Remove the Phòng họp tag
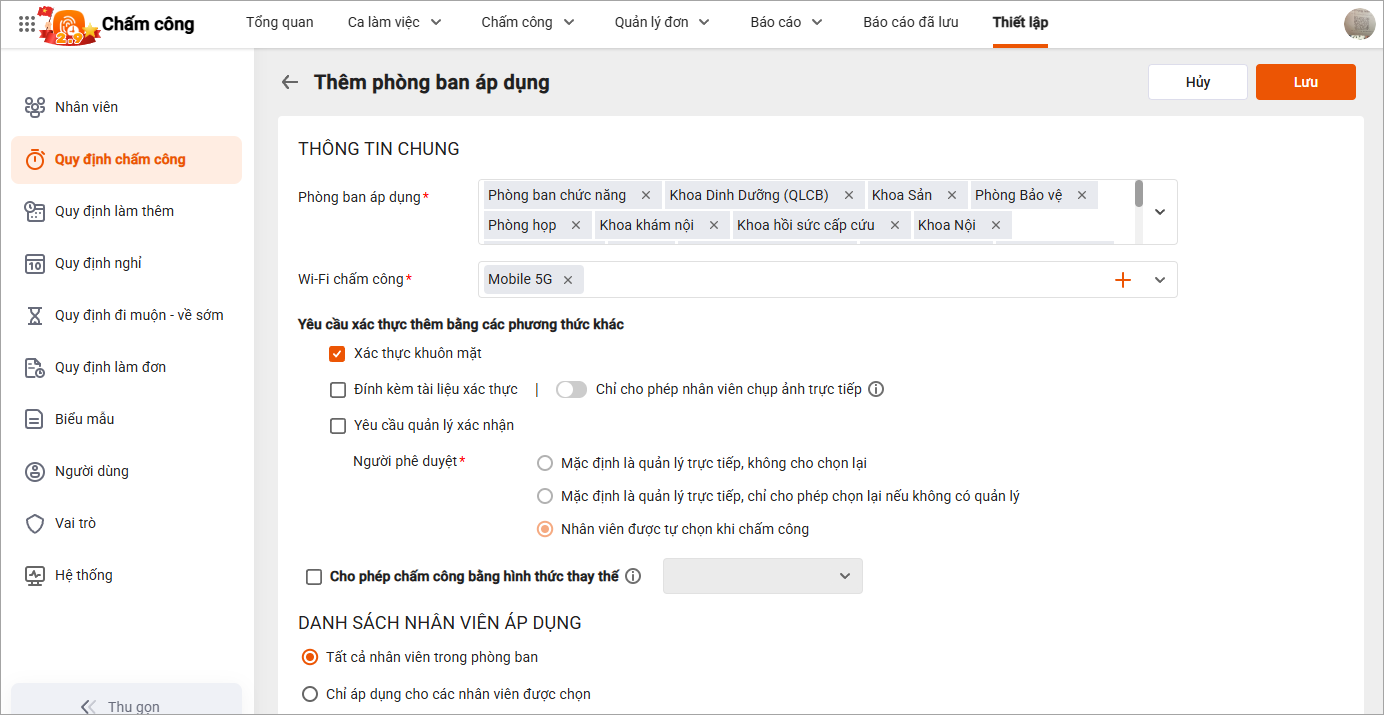This screenshot has height=715, width=1384. tap(576, 225)
